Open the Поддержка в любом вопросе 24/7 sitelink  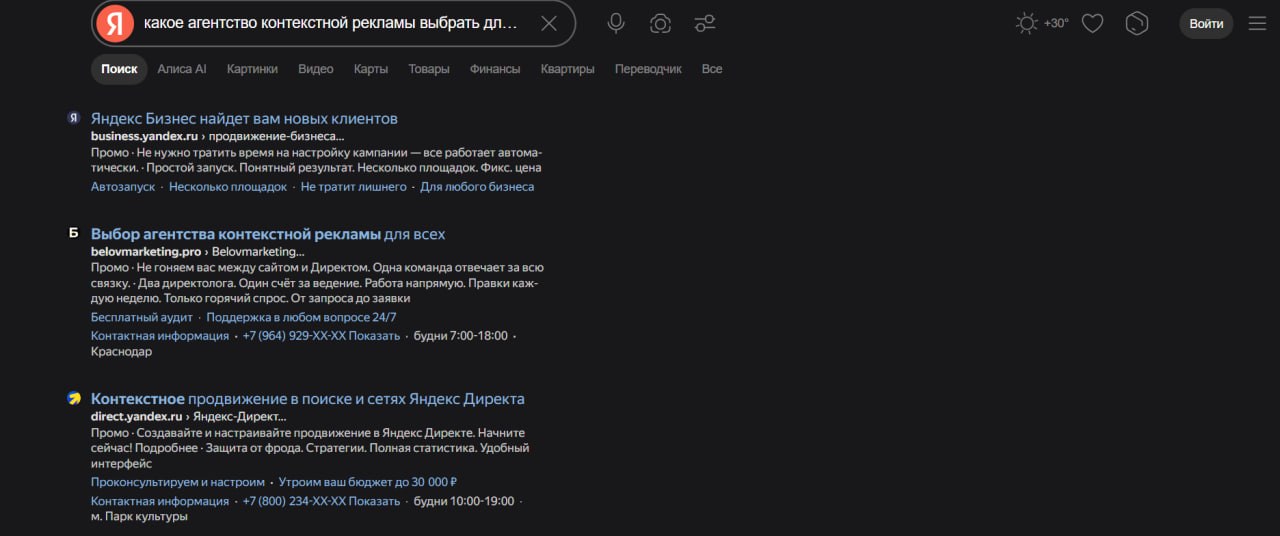301,317
